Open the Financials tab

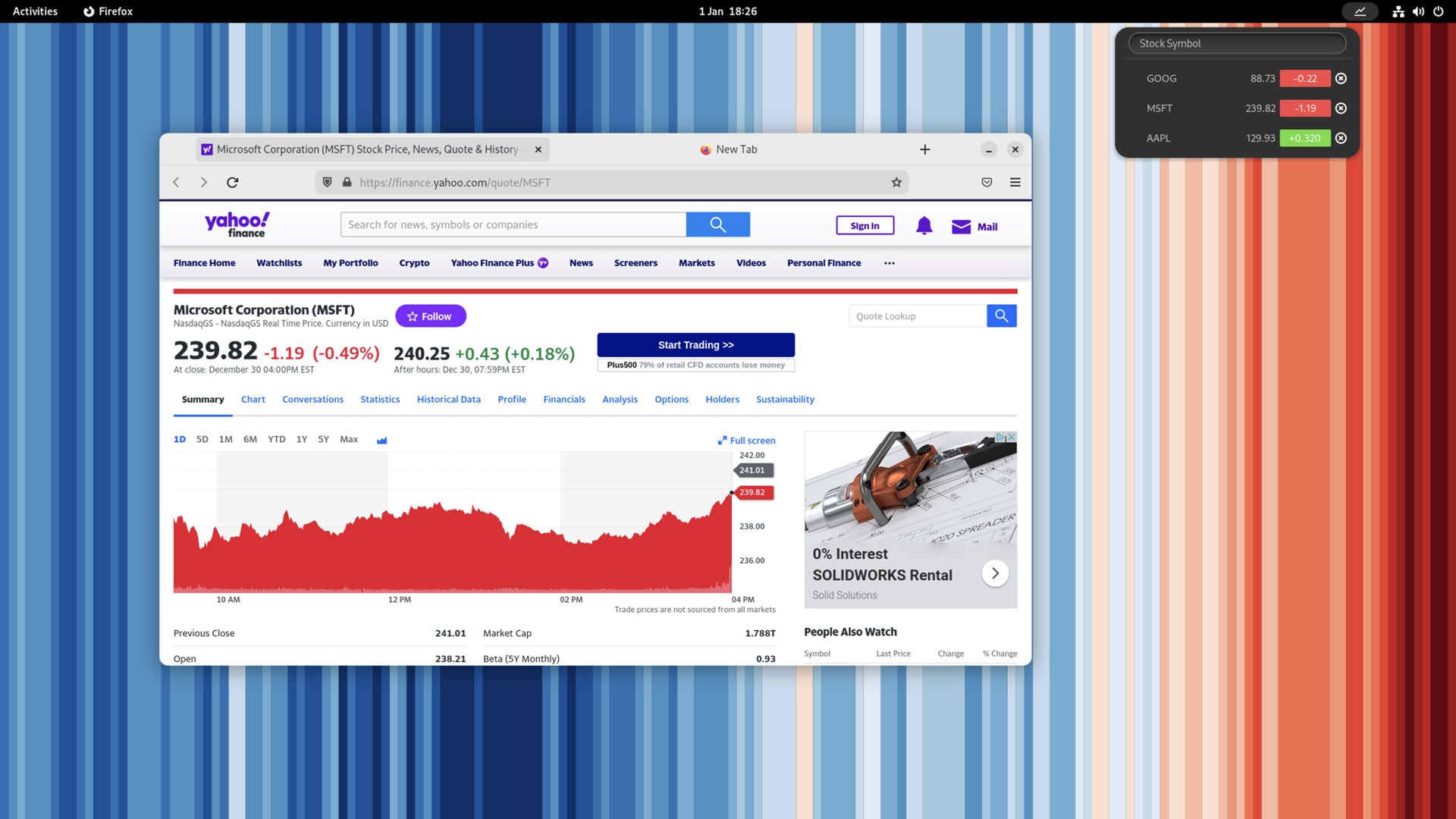[x=564, y=400]
